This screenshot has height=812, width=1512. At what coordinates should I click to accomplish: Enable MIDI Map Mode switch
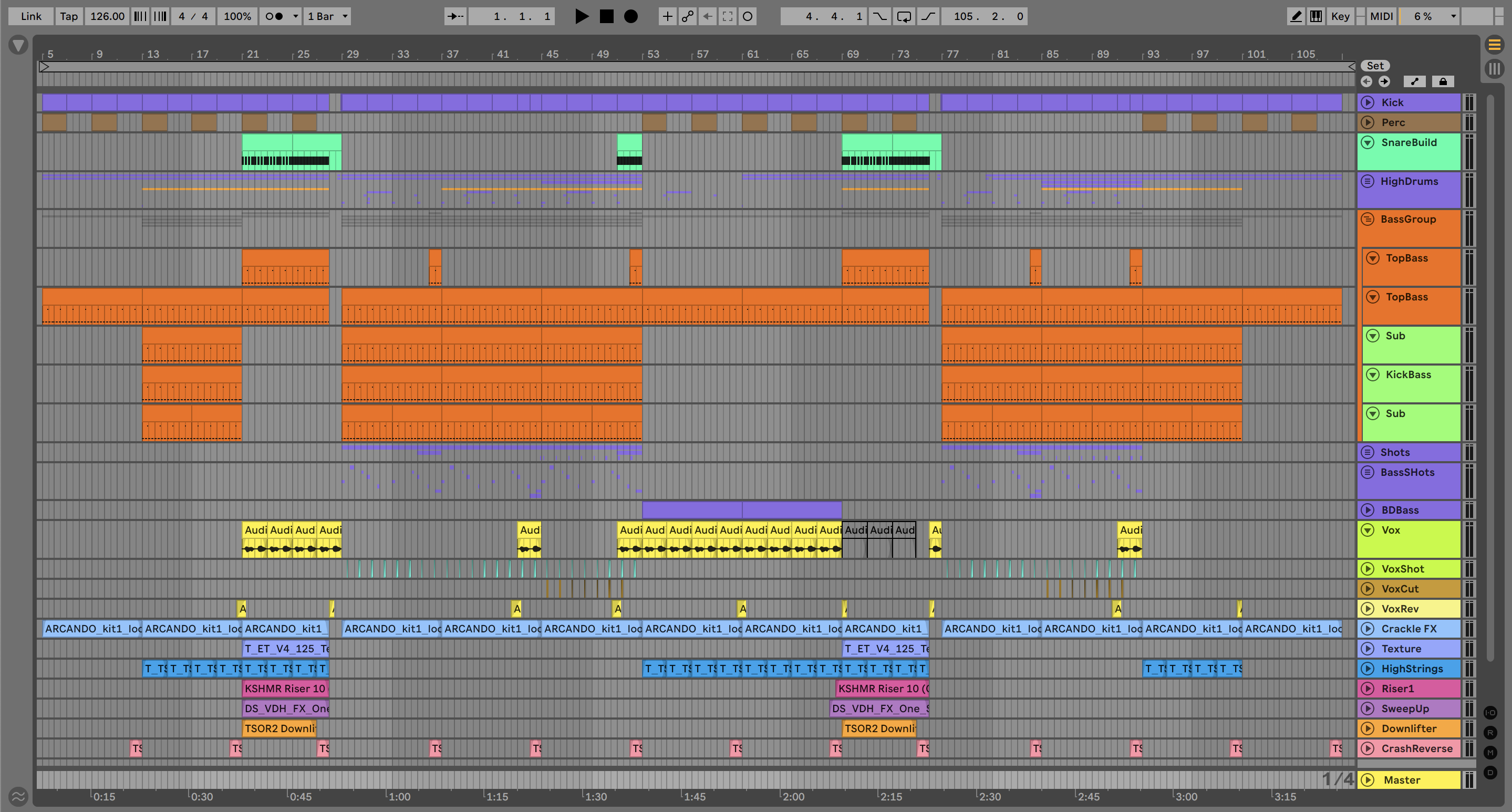(x=1381, y=16)
